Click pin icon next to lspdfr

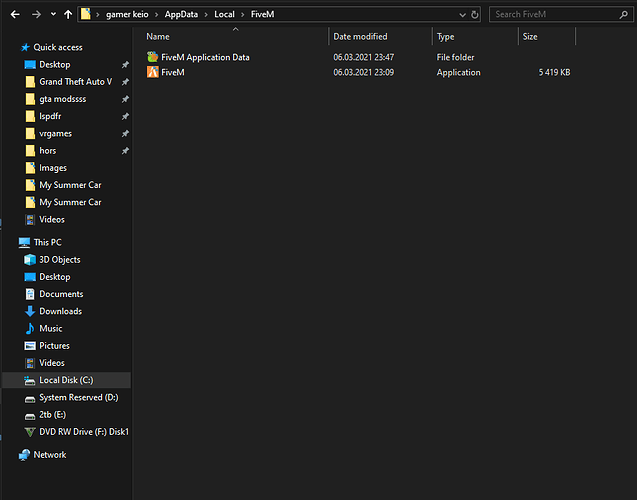click(125, 117)
